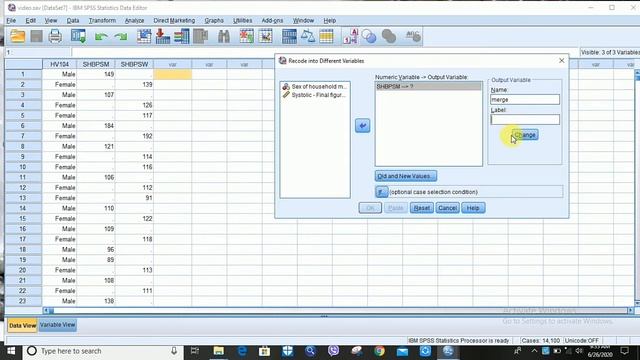Click the HV104 column header
This screenshot has height=360, width=640.
coord(60,64)
